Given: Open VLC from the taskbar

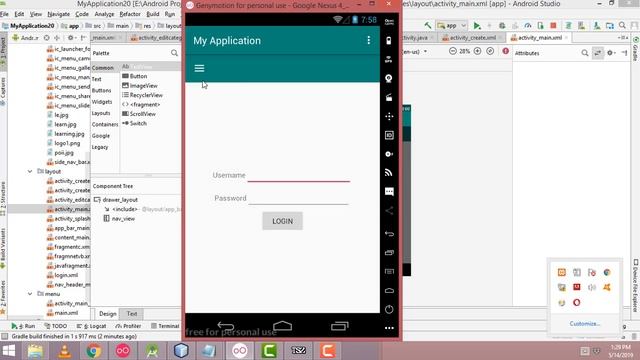Looking at the screenshot, I should coord(64,351).
